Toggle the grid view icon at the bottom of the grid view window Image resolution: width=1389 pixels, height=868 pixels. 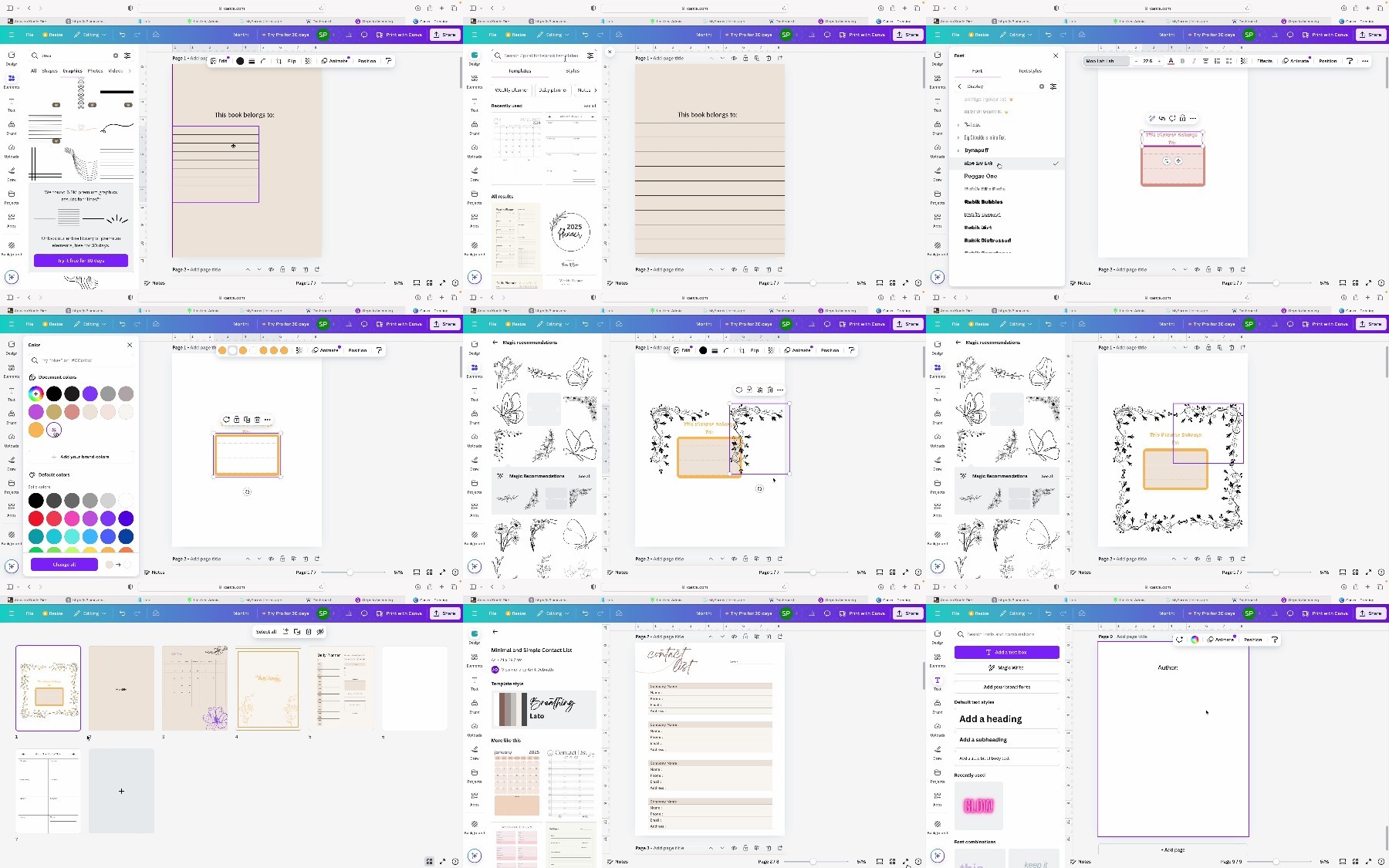(429, 861)
